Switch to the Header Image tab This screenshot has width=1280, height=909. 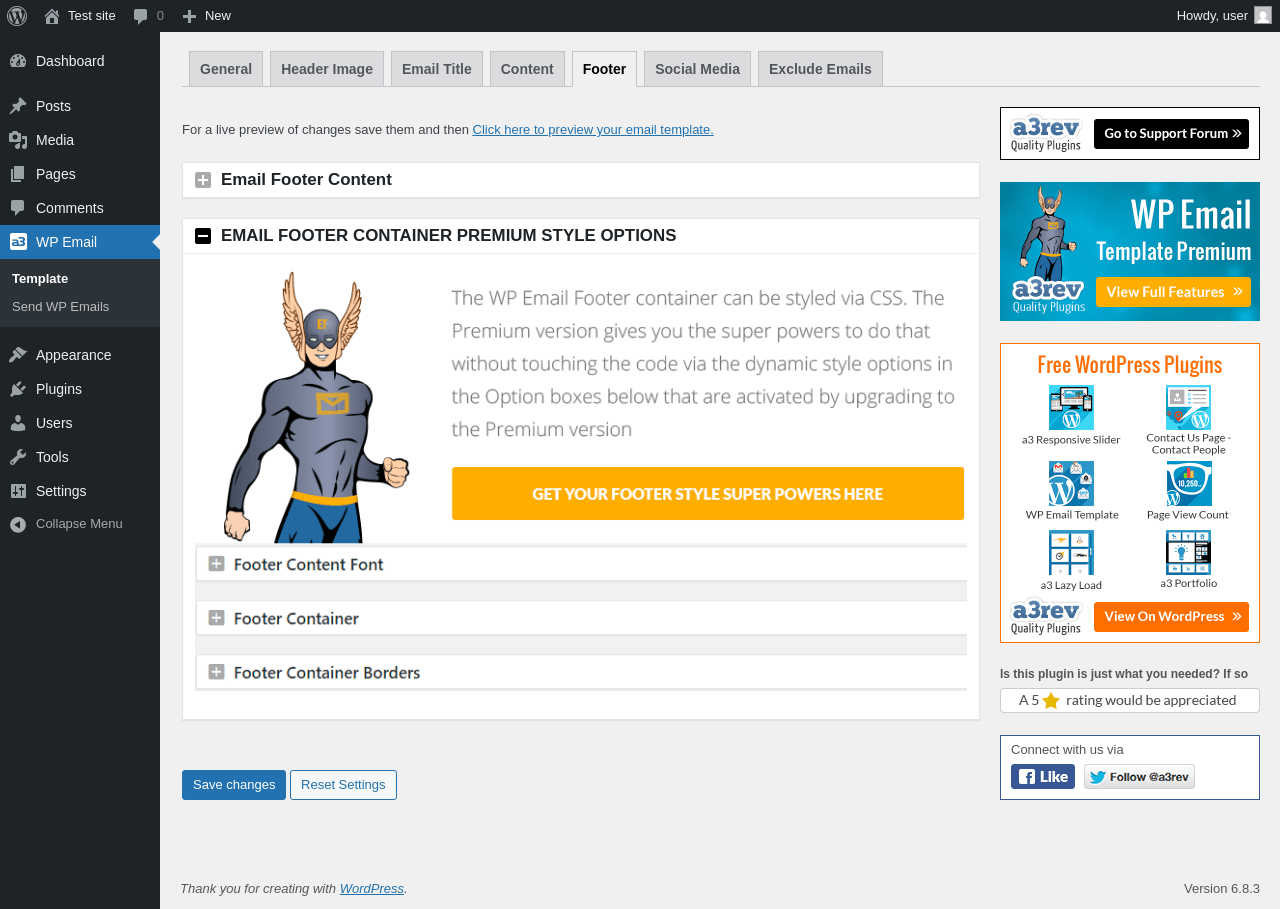point(327,69)
